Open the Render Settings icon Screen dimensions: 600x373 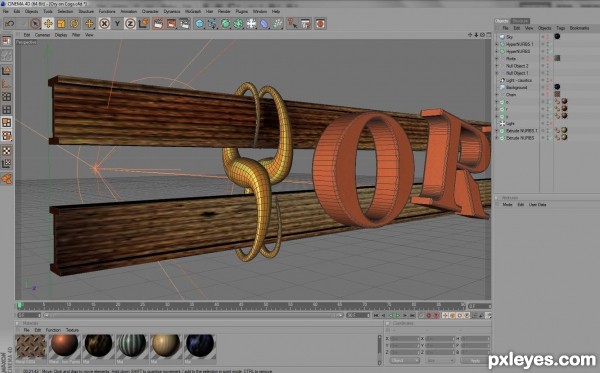tap(184, 24)
